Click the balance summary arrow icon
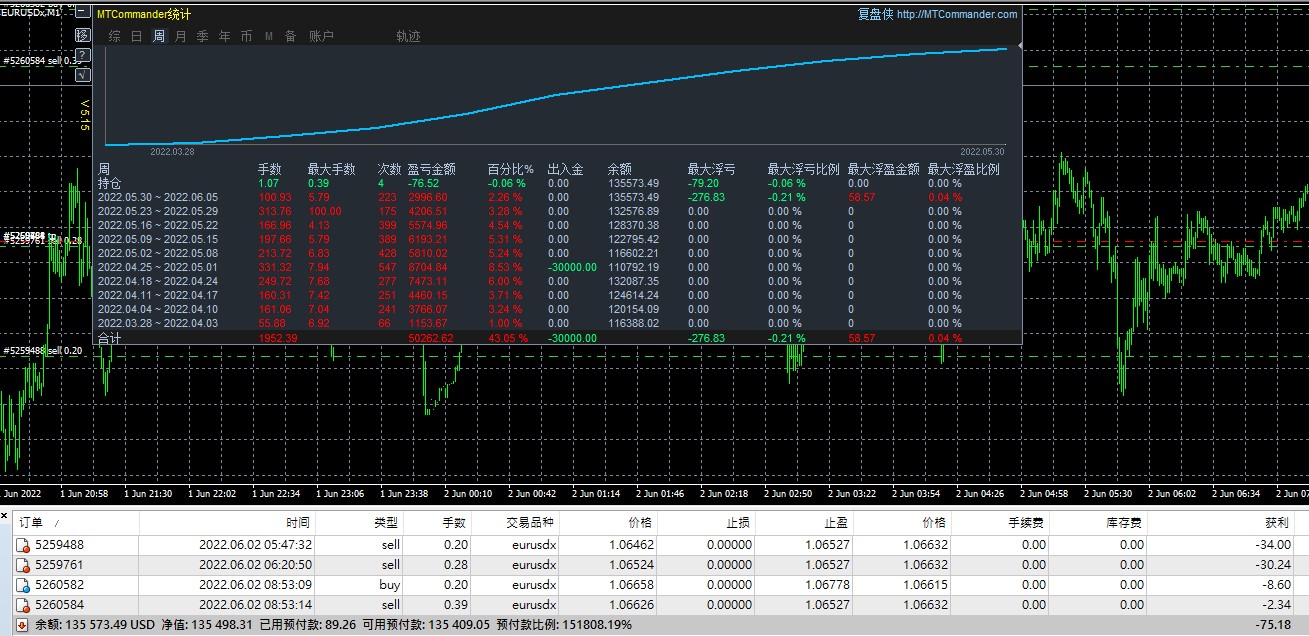The image size is (1309, 636). point(23,625)
